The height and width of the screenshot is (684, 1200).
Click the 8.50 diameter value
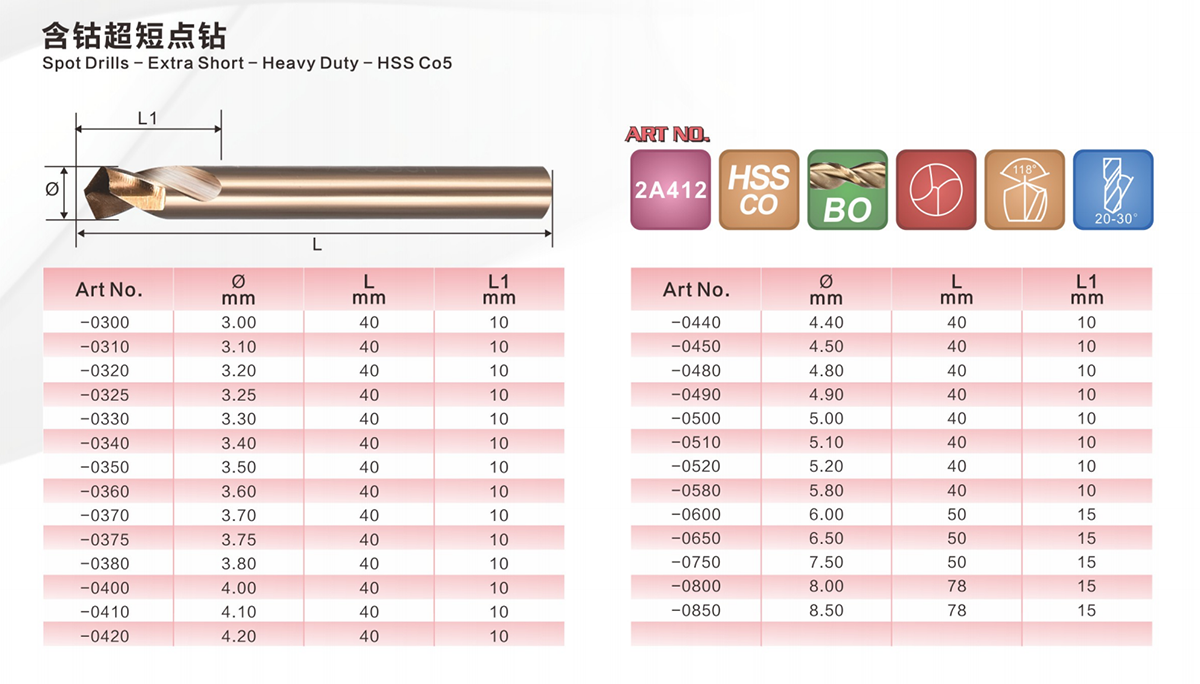pyautogui.click(x=826, y=610)
